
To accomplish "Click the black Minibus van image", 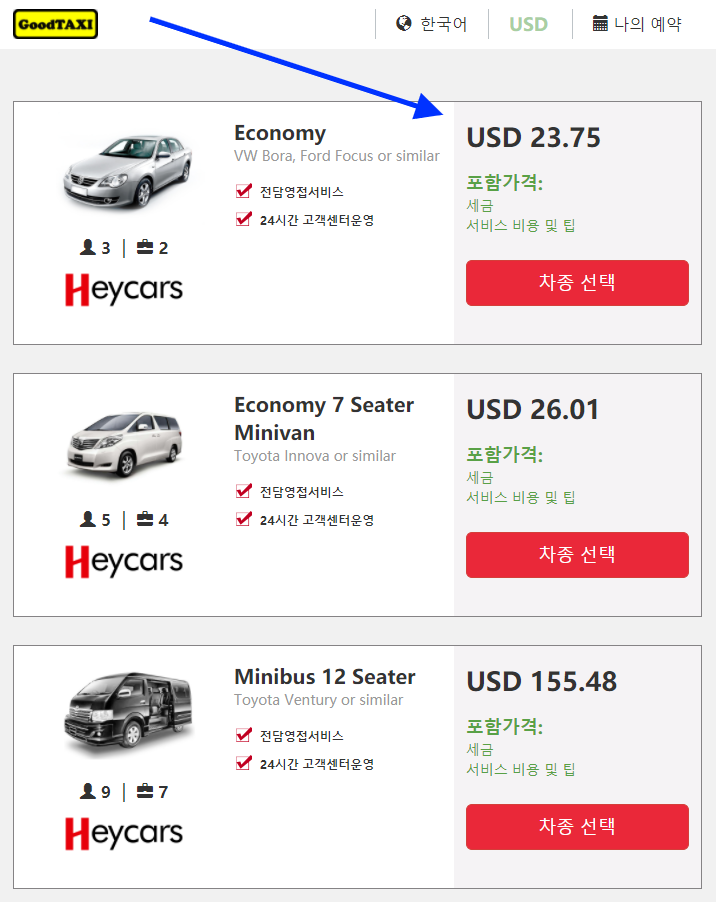I will click(124, 708).
